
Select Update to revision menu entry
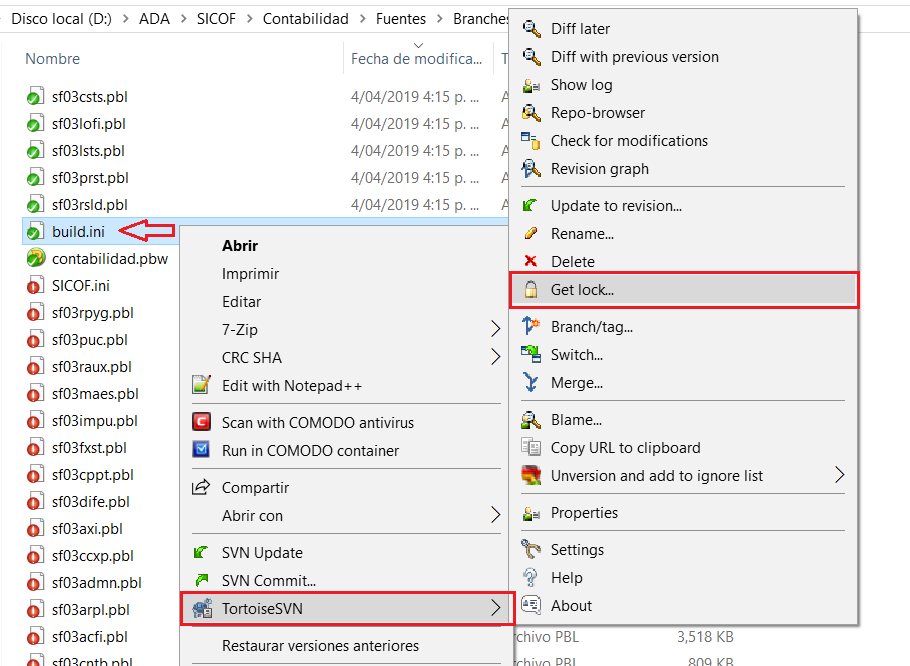[616, 206]
